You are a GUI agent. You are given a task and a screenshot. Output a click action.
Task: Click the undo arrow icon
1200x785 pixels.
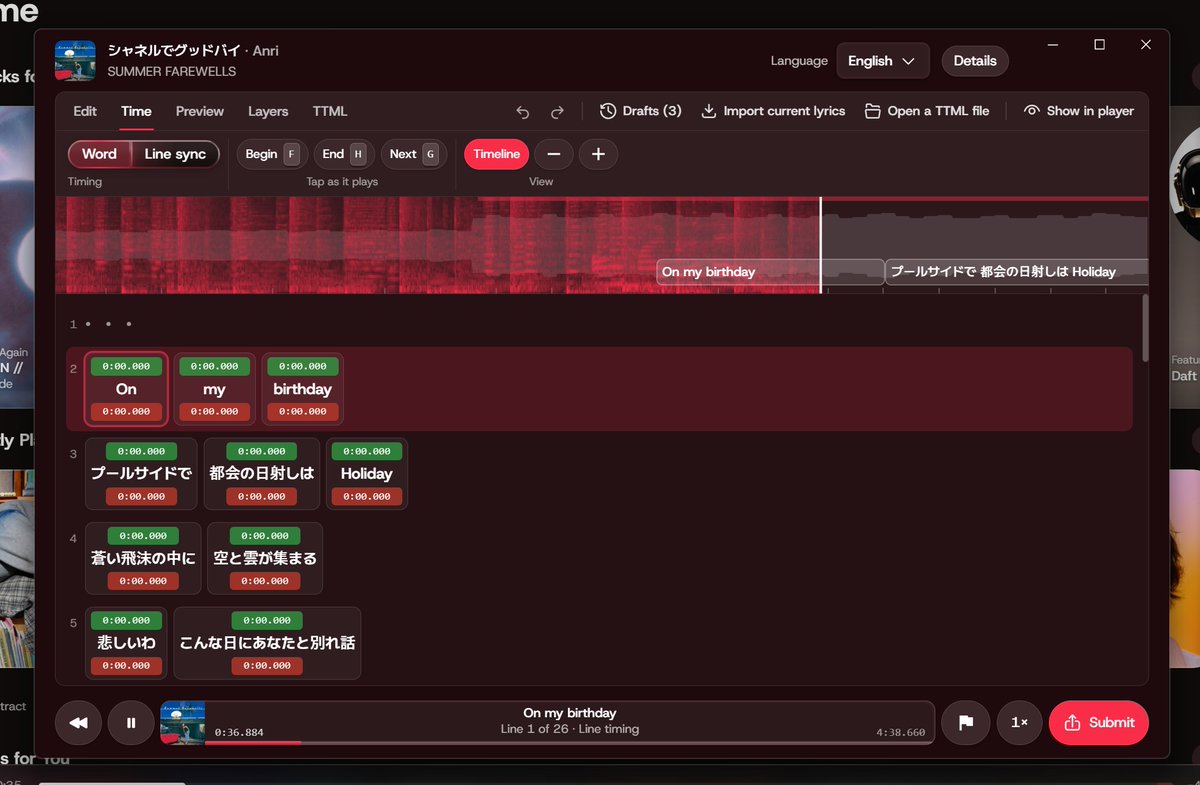522,111
